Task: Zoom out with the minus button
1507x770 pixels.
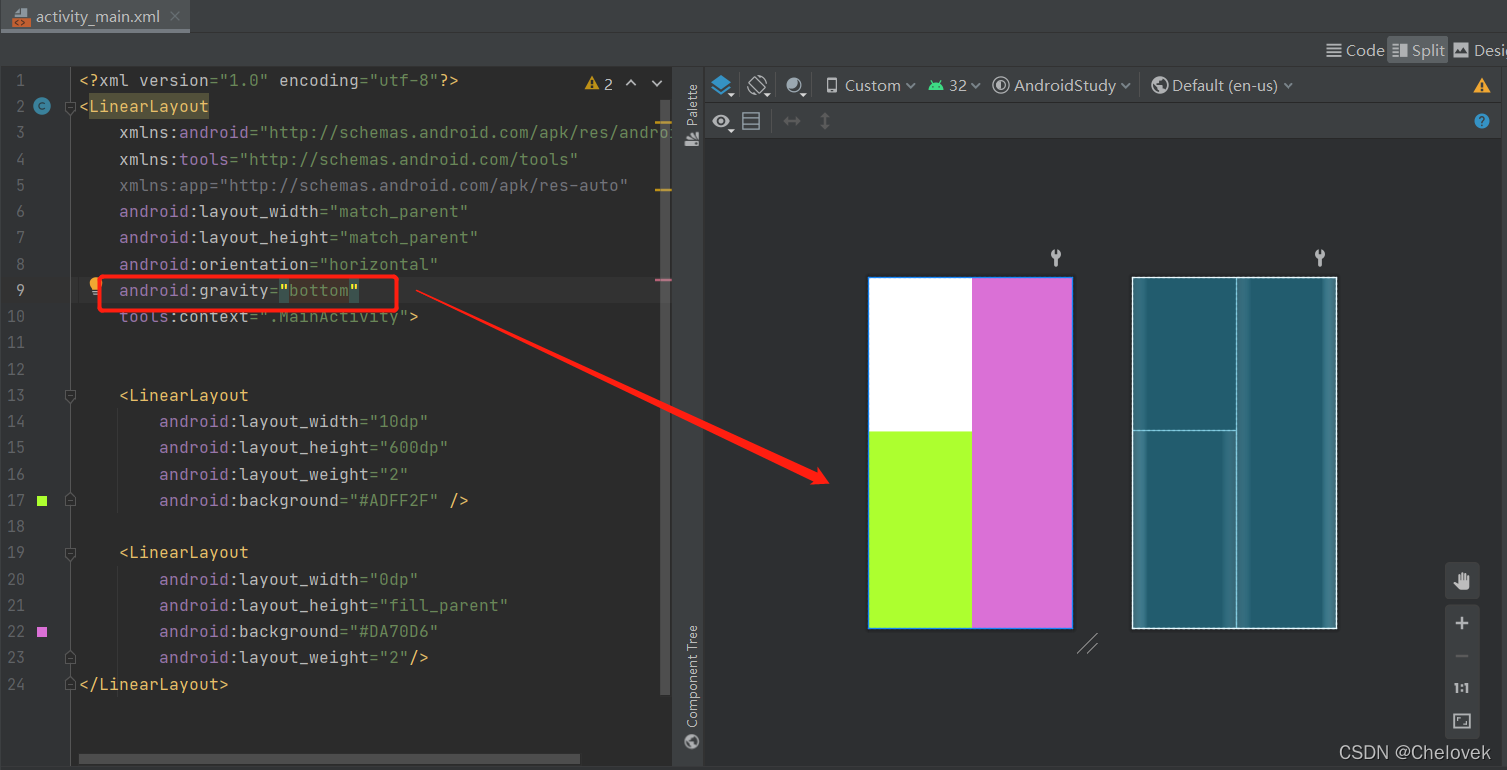Action: [x=1461, y=656]
